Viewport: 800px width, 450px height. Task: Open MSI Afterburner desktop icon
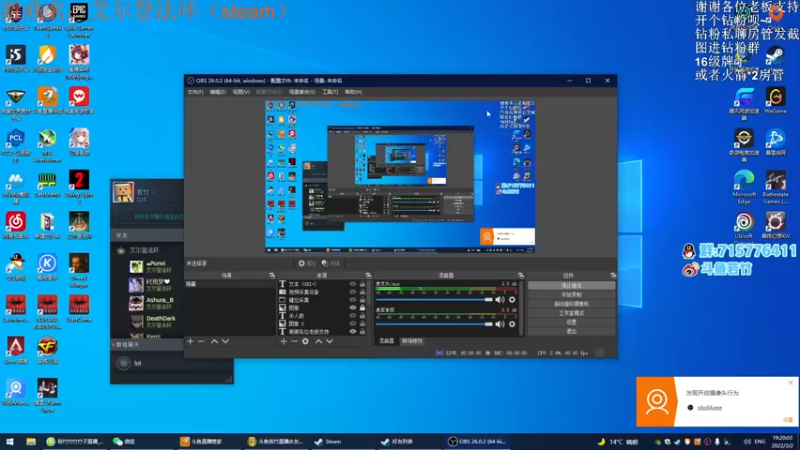pos(47,146)
